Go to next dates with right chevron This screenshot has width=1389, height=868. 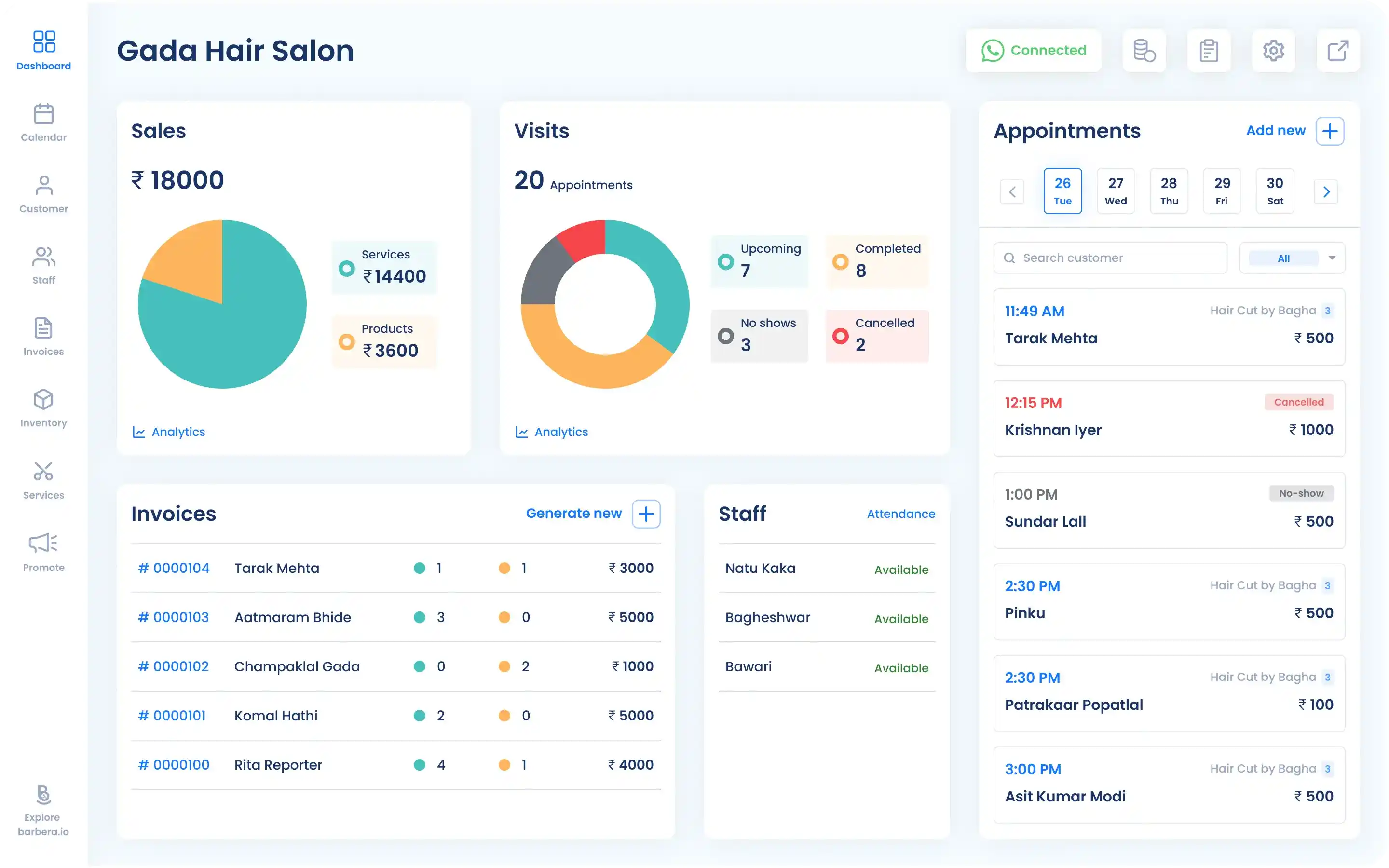pos(1326,192)
